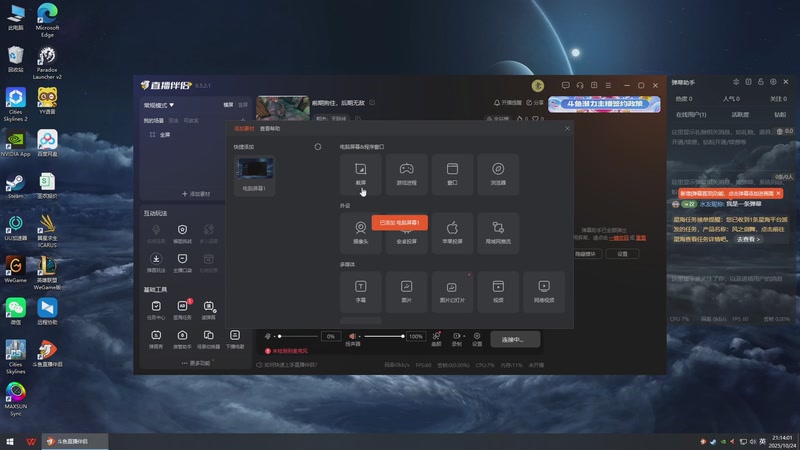Open the customer service headset icon
This screenshot has width=800, height=450.
(580, 85)
